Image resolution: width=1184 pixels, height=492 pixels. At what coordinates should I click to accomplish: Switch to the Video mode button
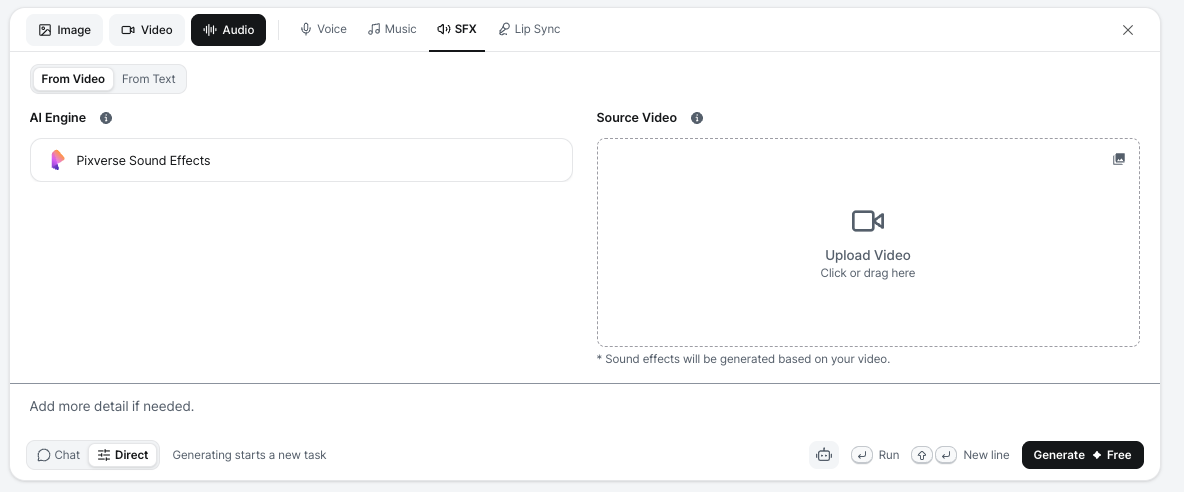[x=147, y=30]
